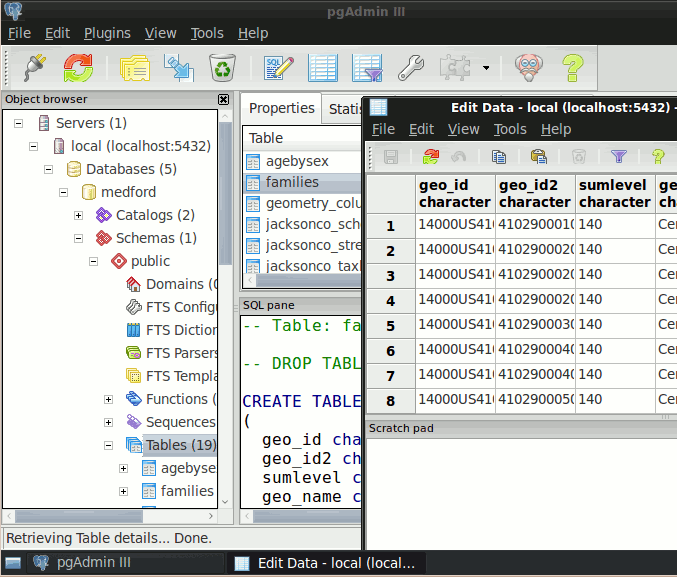Click the FTS Parsers node icon
This screenshot has height=577, width=677.
point(133,353)
